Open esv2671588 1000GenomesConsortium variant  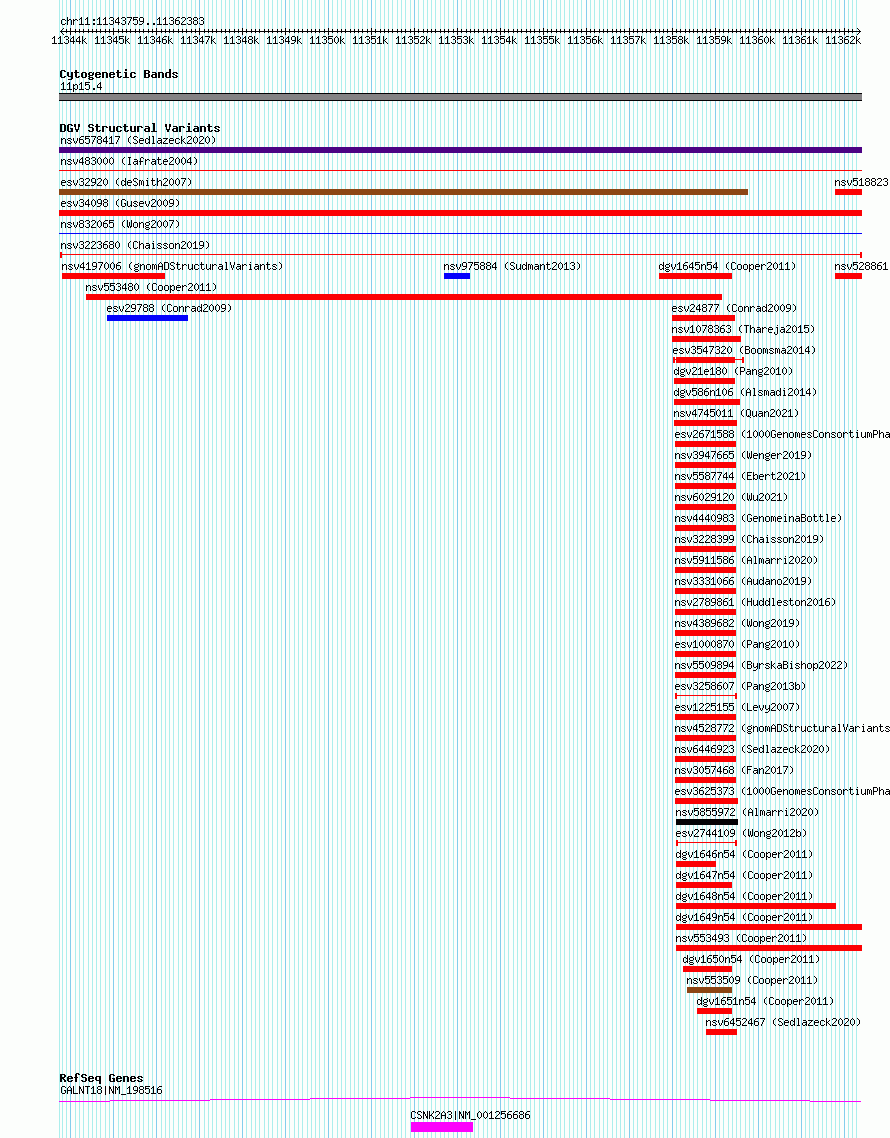782,435
